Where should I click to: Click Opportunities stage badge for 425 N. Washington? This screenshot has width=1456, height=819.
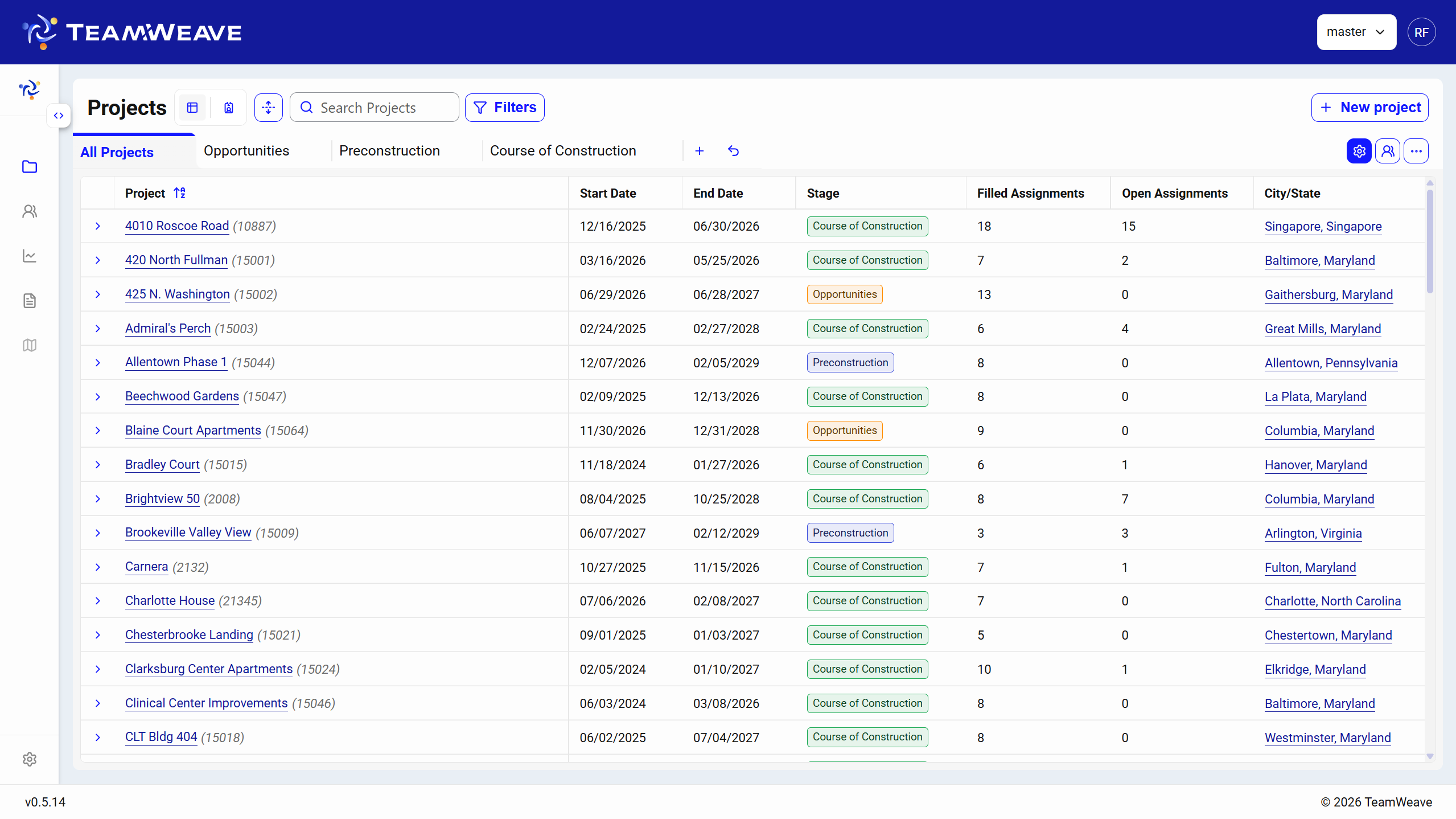click(845, 294)
